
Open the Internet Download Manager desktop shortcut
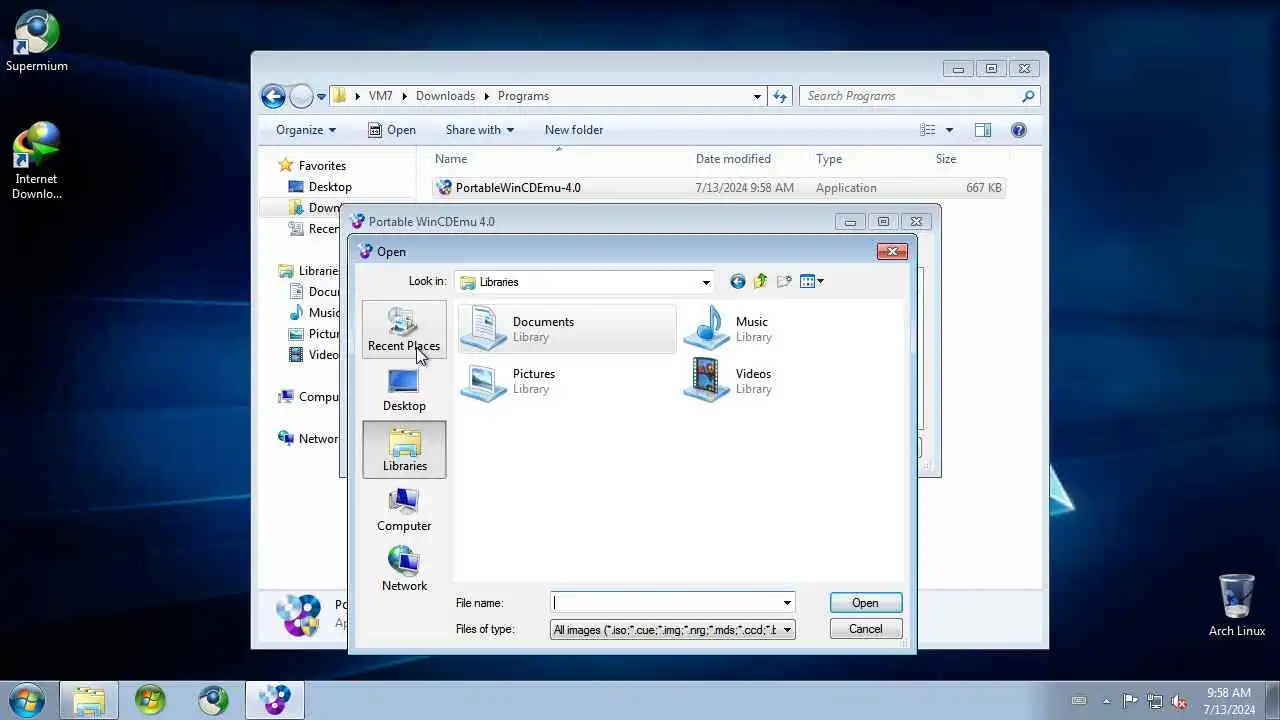pos(37,161)
